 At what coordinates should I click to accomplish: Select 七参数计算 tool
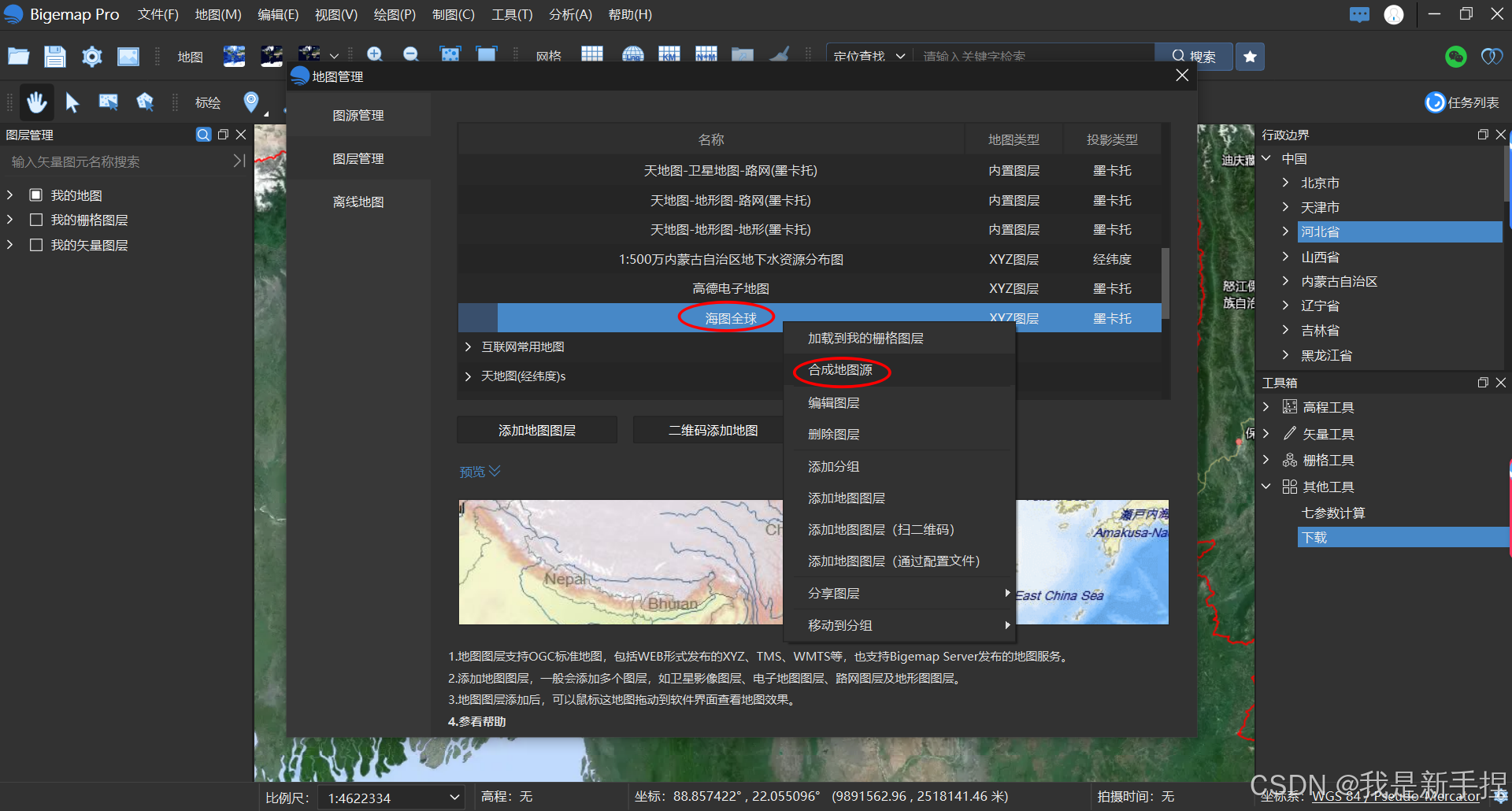pos(1333,513)
